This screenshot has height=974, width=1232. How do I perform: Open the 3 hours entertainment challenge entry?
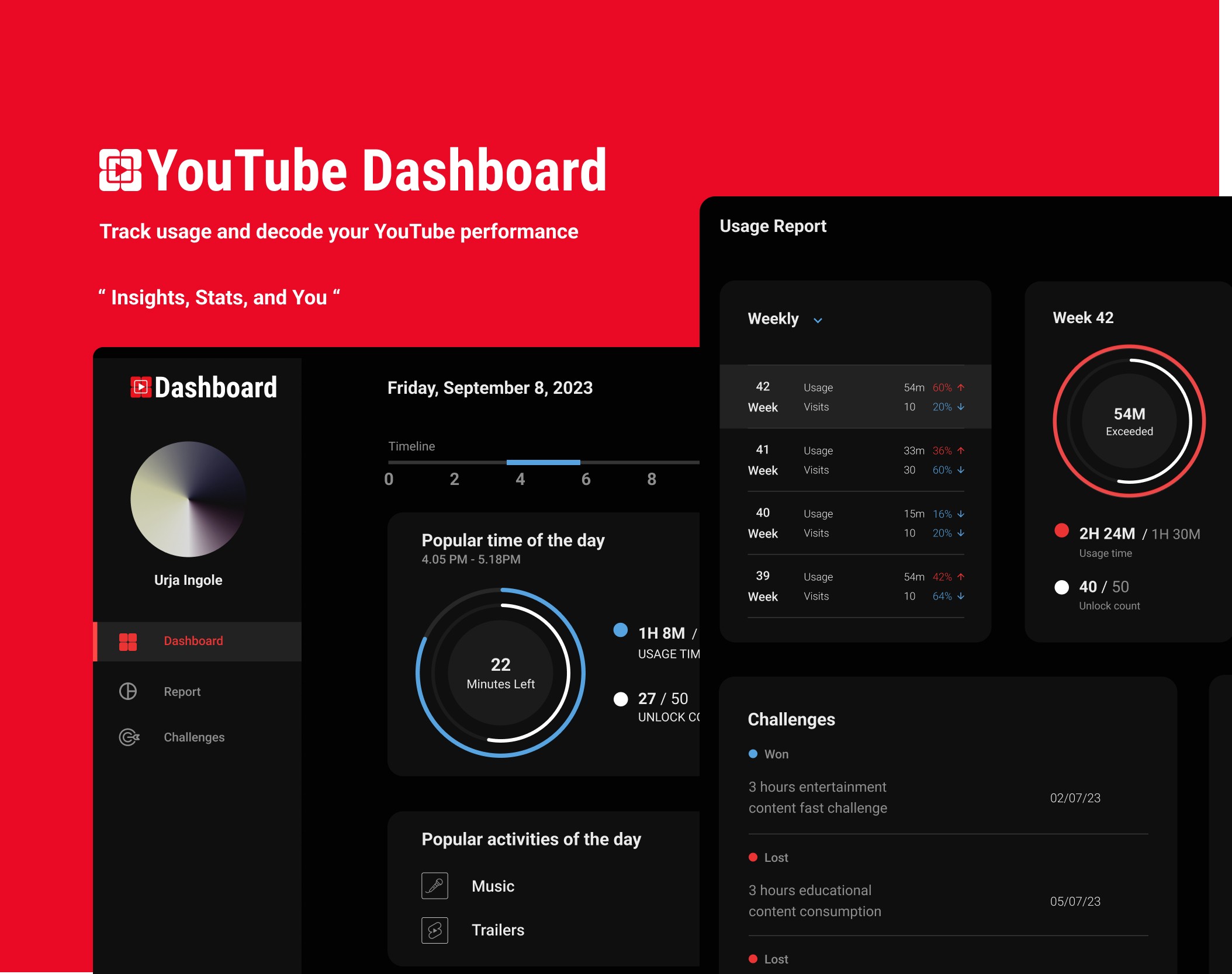point(818,798)
